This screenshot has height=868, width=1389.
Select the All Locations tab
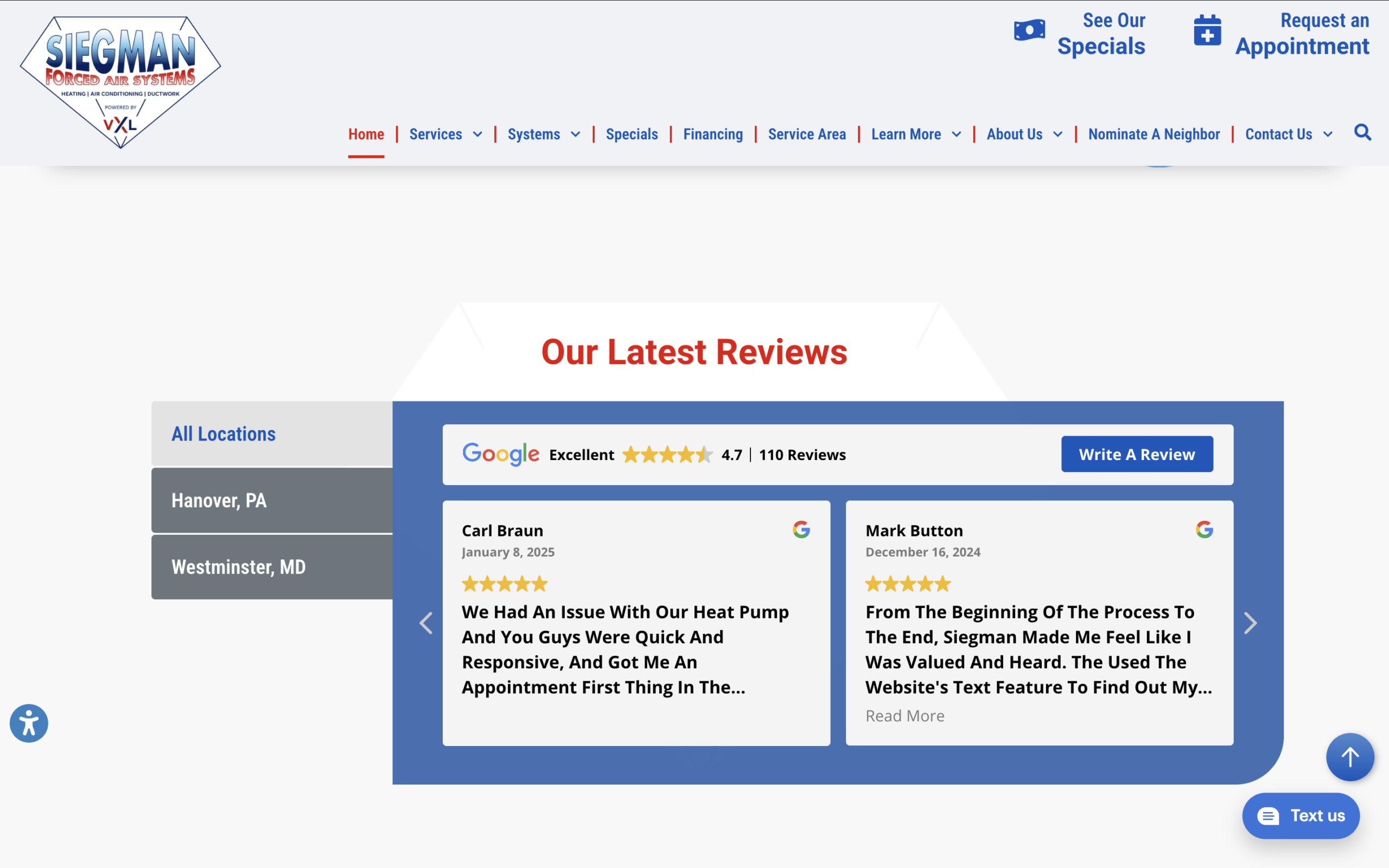click(272, 433)
